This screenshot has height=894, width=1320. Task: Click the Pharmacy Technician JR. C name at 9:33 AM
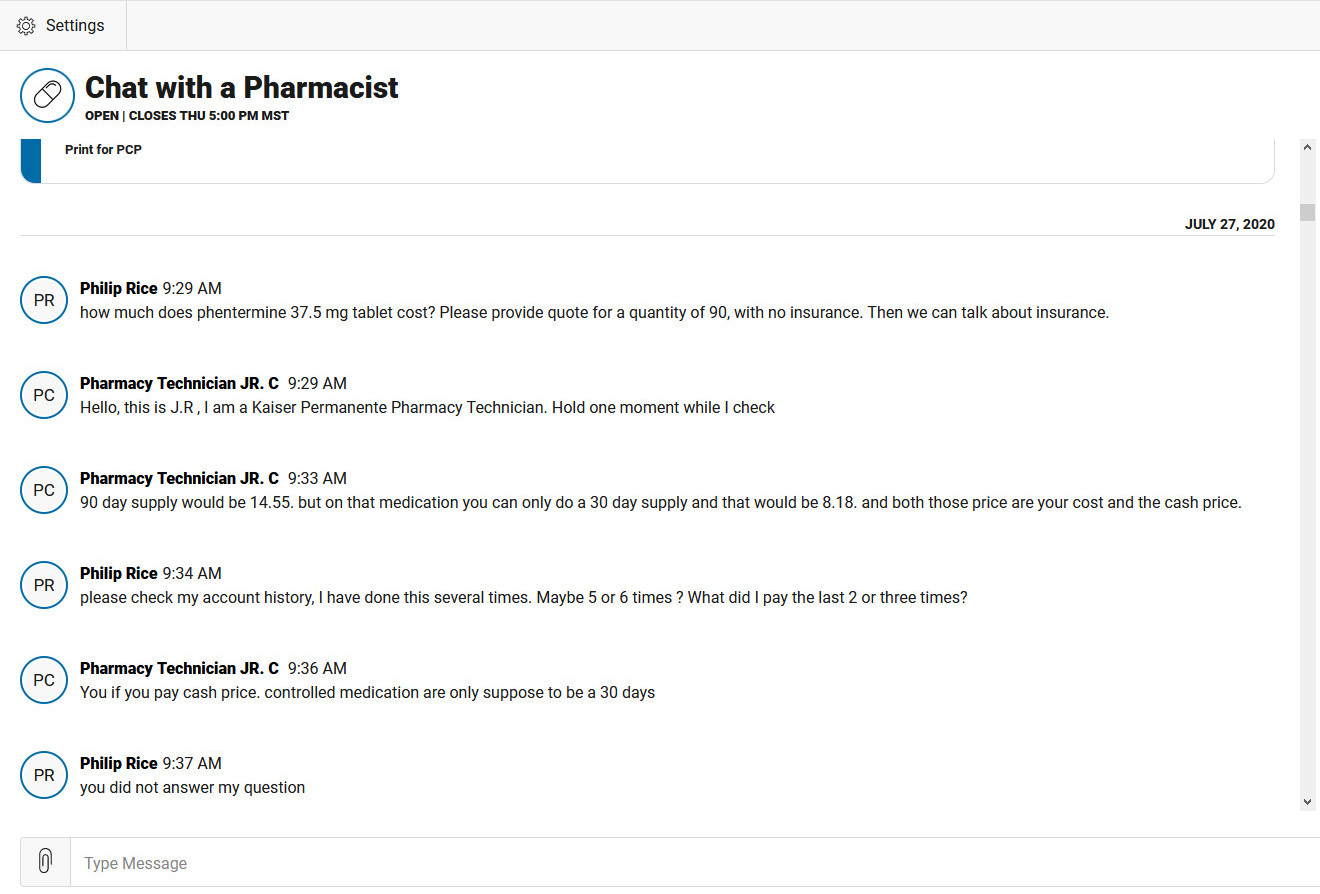click(179, 478)
